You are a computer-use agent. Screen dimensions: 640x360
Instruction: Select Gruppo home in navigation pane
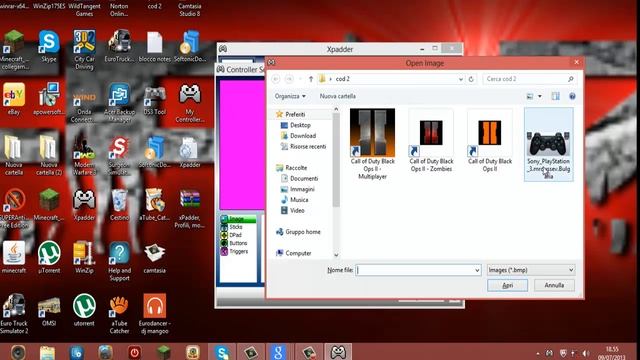[x=302, y=232]
